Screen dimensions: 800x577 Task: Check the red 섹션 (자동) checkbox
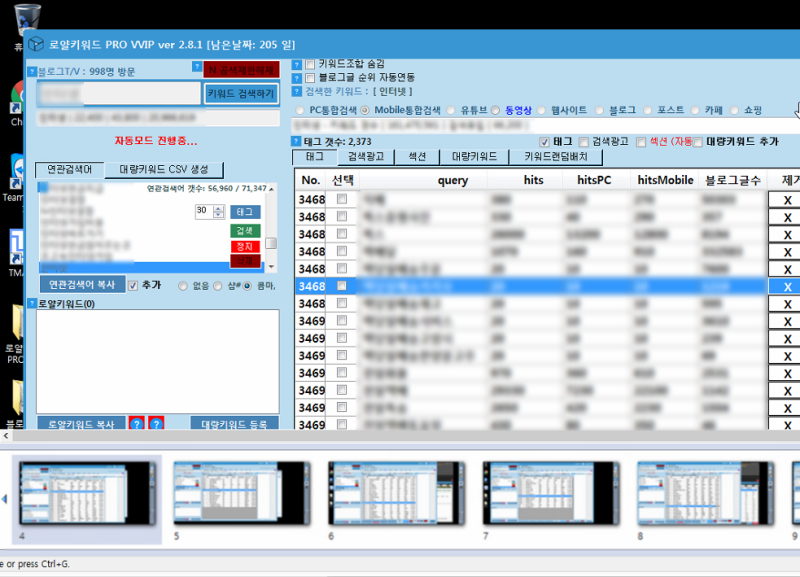pos(641,142)
